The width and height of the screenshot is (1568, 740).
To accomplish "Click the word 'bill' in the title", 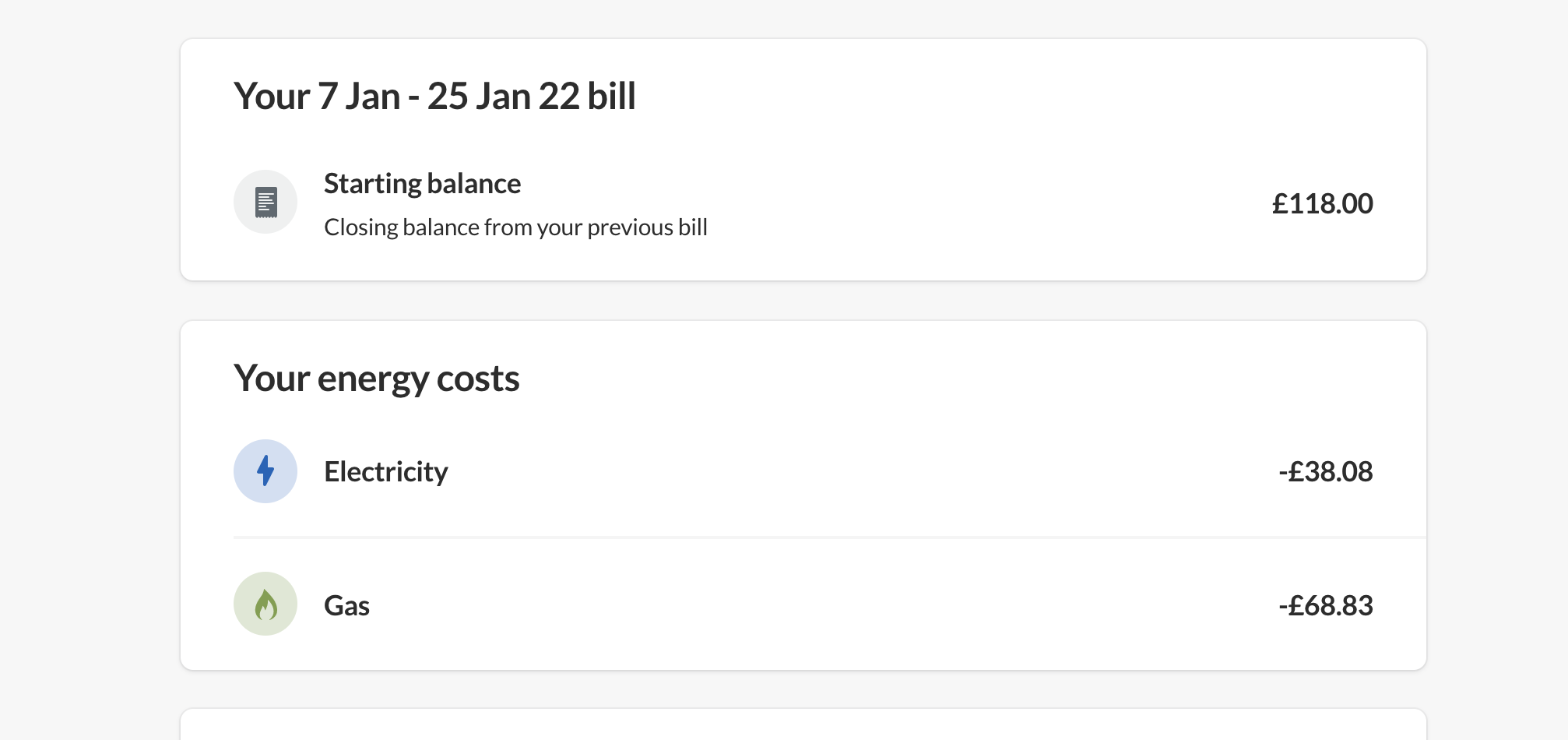I will [611, 97].
